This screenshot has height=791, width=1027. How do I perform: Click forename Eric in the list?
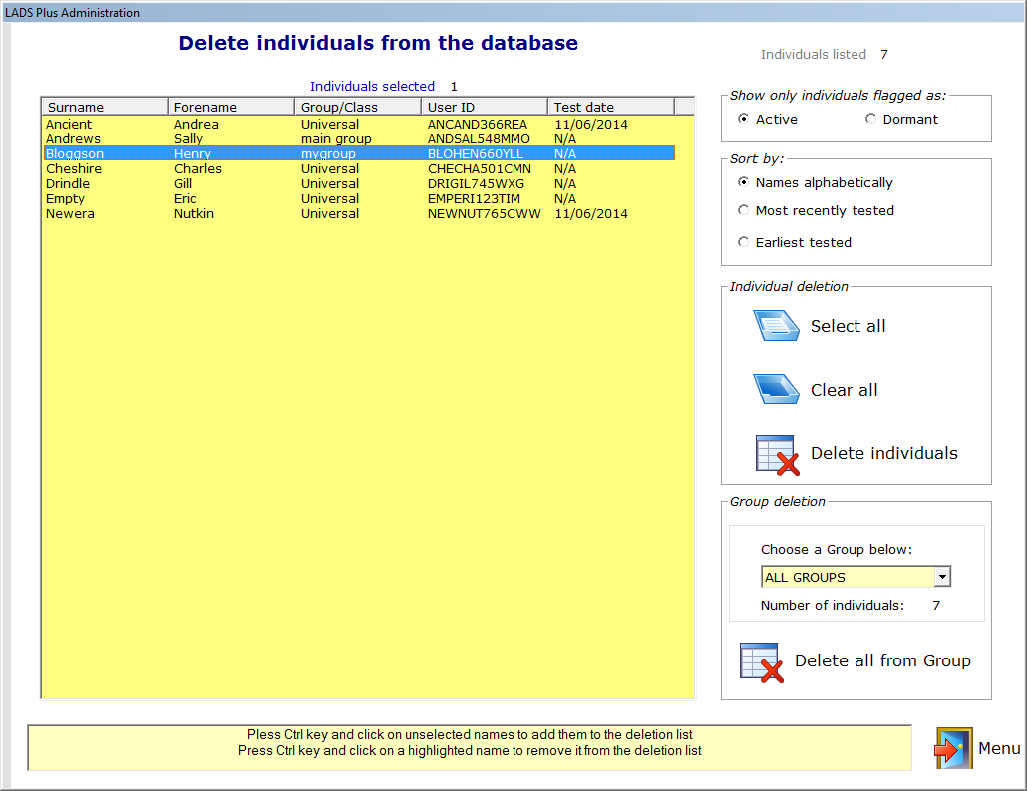coord(185,198)
